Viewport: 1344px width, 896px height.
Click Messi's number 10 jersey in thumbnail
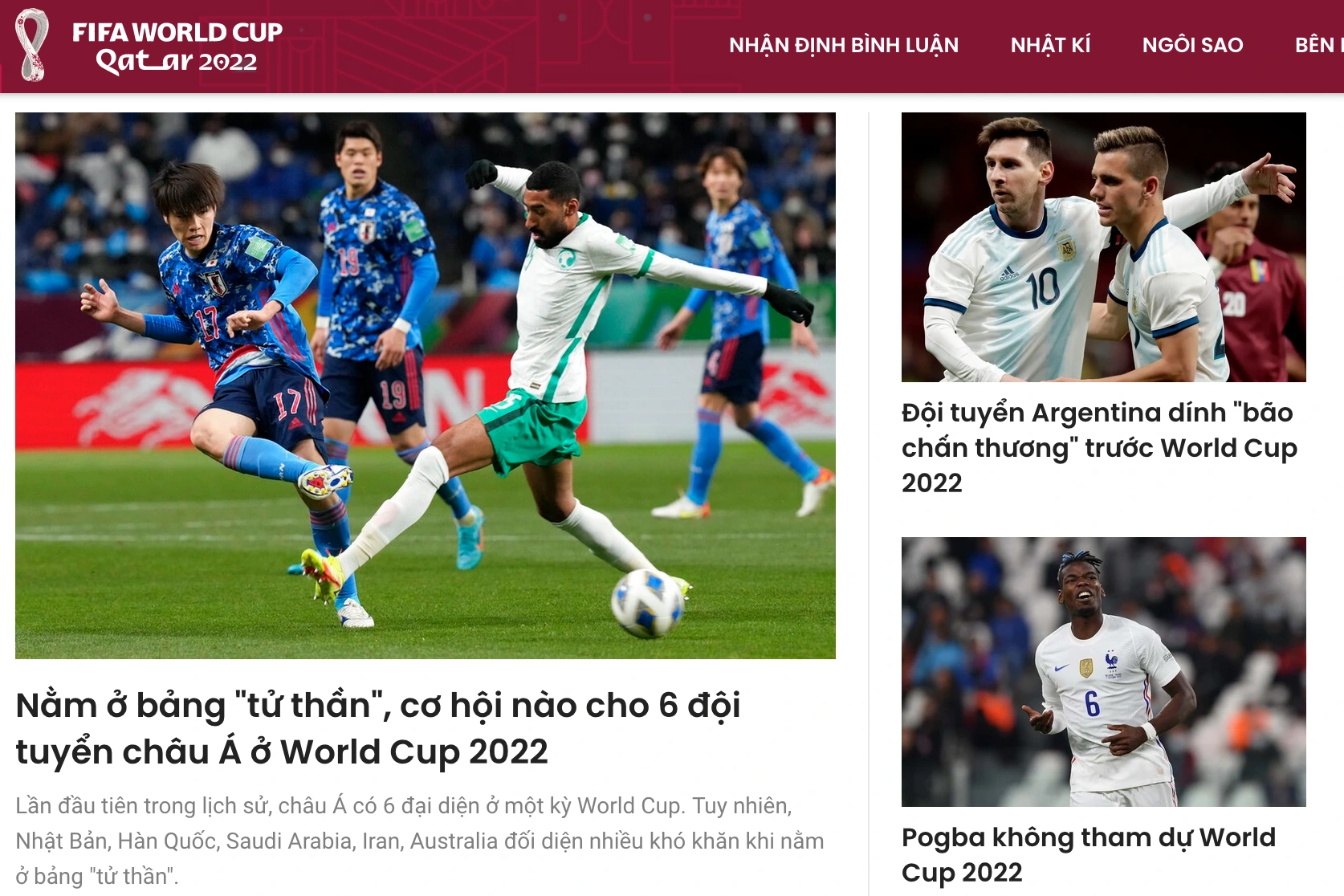pyautogui.click(x=1044, y=287)
